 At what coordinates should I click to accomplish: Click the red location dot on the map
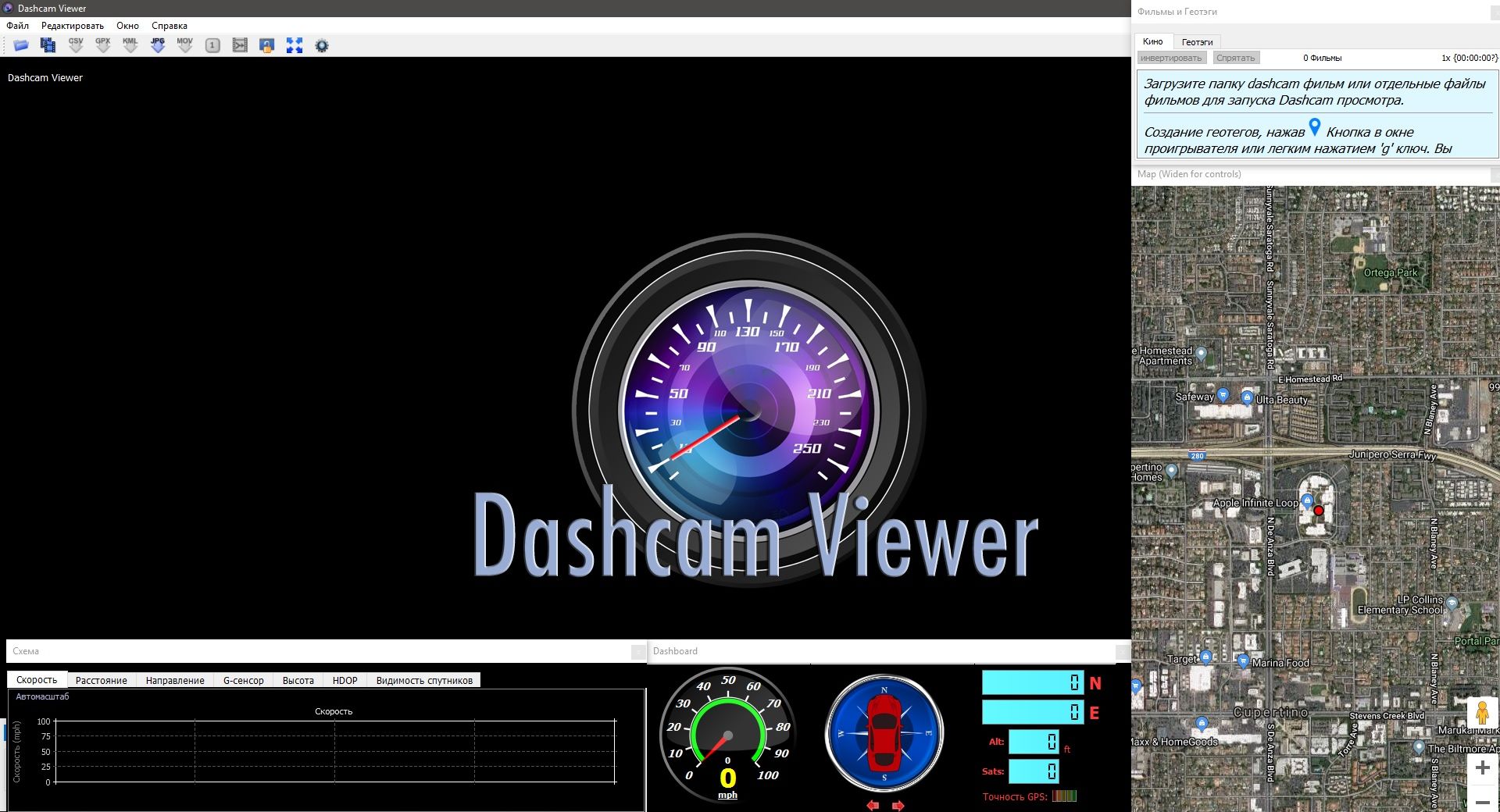[x=1319, y=511]
